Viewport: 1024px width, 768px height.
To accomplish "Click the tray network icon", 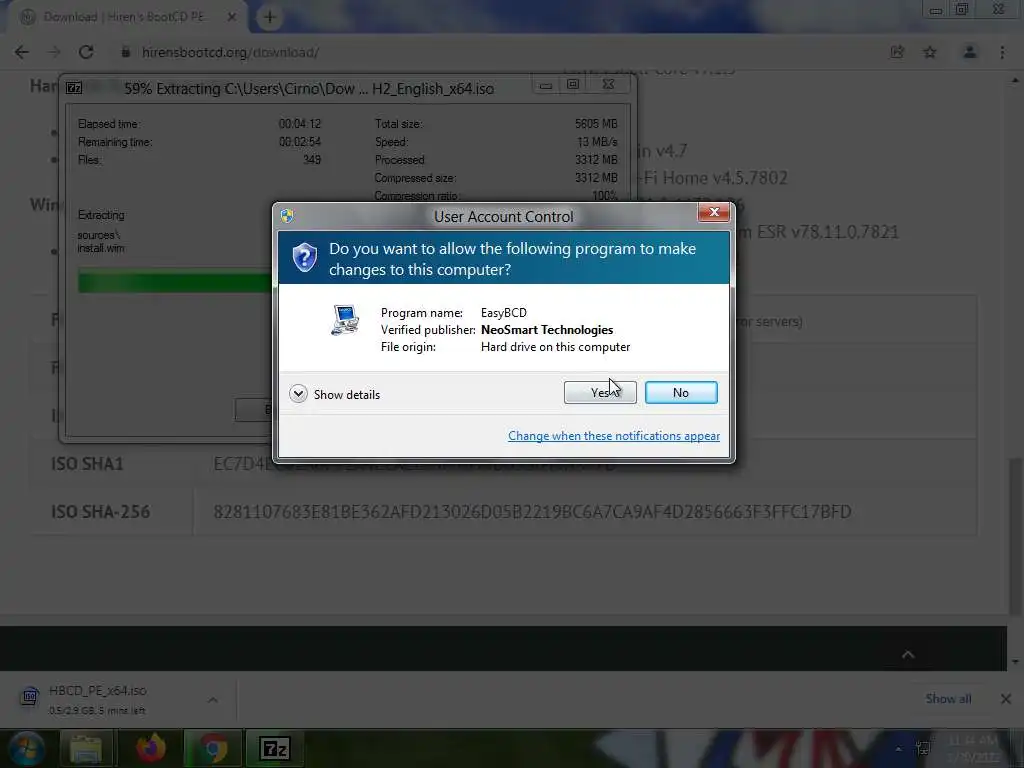I will (923, 748).
